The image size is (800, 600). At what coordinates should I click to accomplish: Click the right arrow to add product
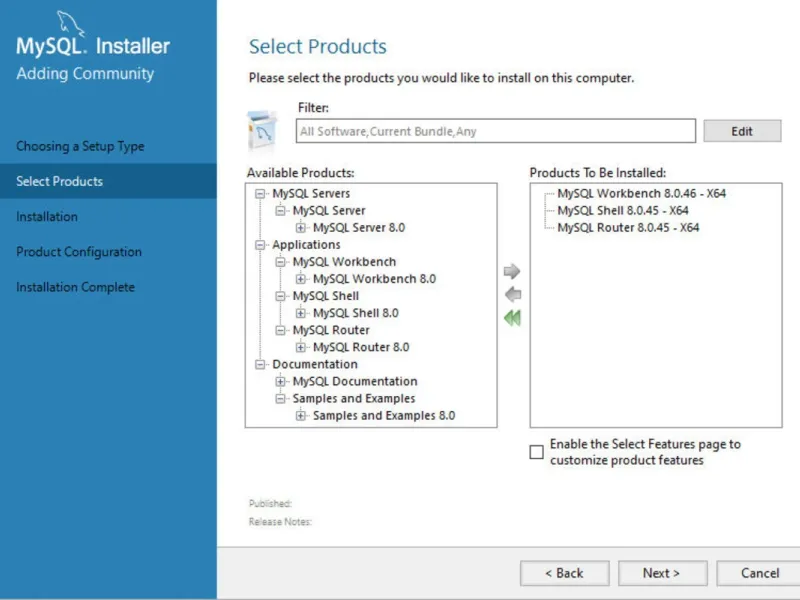512,271
